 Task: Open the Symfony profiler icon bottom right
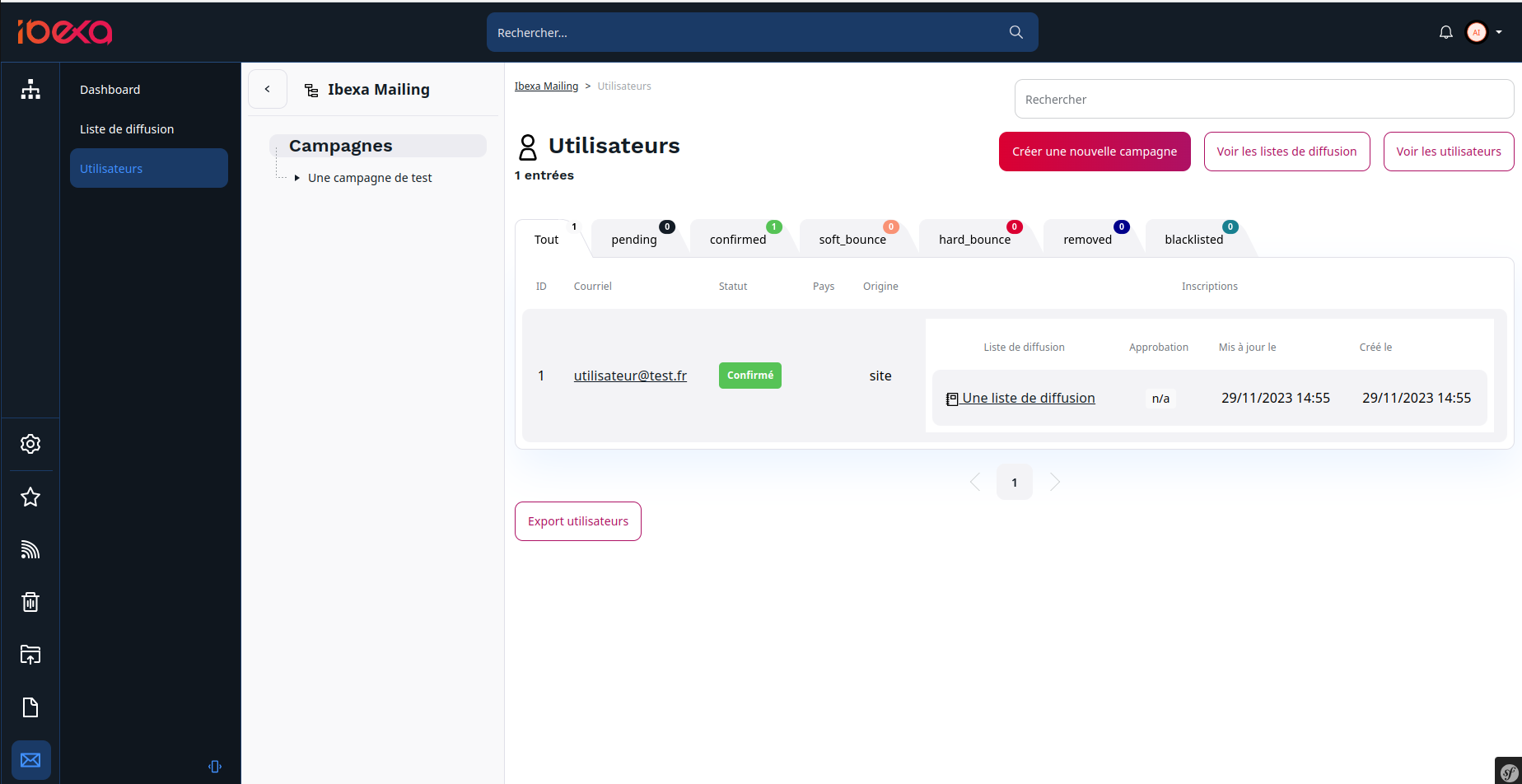[1511, 772]
